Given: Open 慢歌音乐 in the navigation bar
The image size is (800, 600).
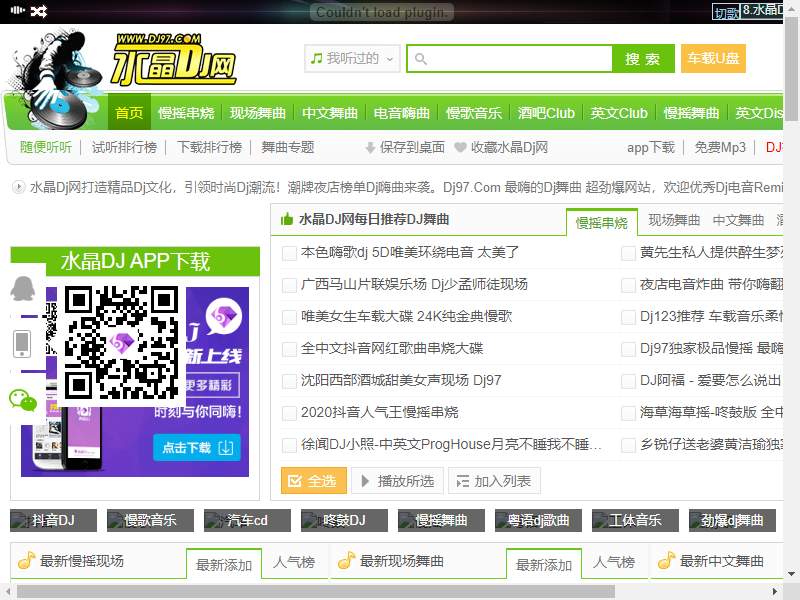Looking at the screenshot, I should coord(473,113).
